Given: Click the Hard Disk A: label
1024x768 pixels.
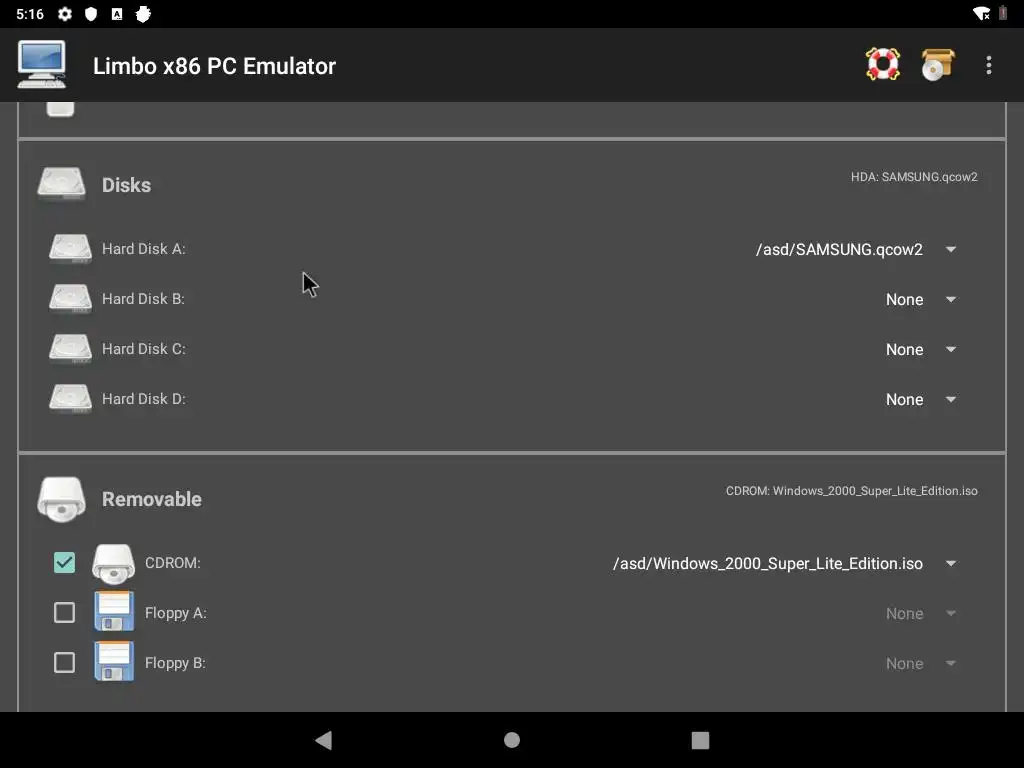Looking at the screenshot, I should pos(144,249).
